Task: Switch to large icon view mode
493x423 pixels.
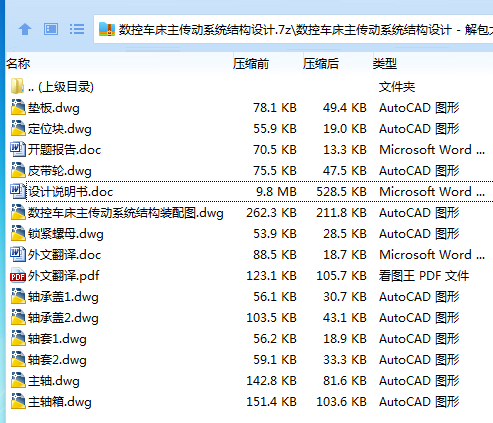Action: click(x=51, y=29)
